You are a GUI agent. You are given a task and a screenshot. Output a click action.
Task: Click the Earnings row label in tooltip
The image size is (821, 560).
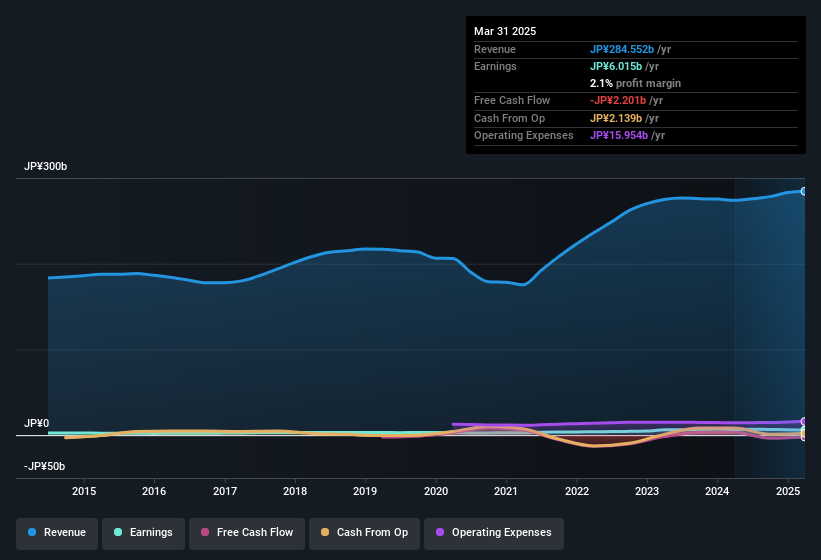(x=495, y=66)
